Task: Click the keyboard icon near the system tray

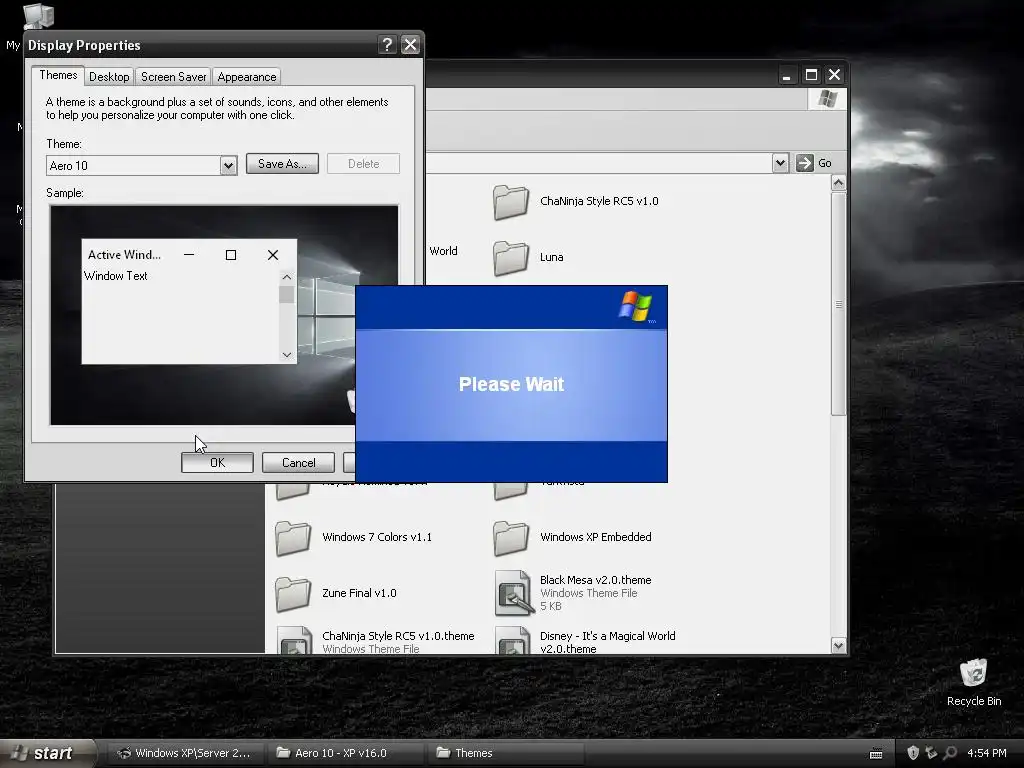Action: coord(876,754)
